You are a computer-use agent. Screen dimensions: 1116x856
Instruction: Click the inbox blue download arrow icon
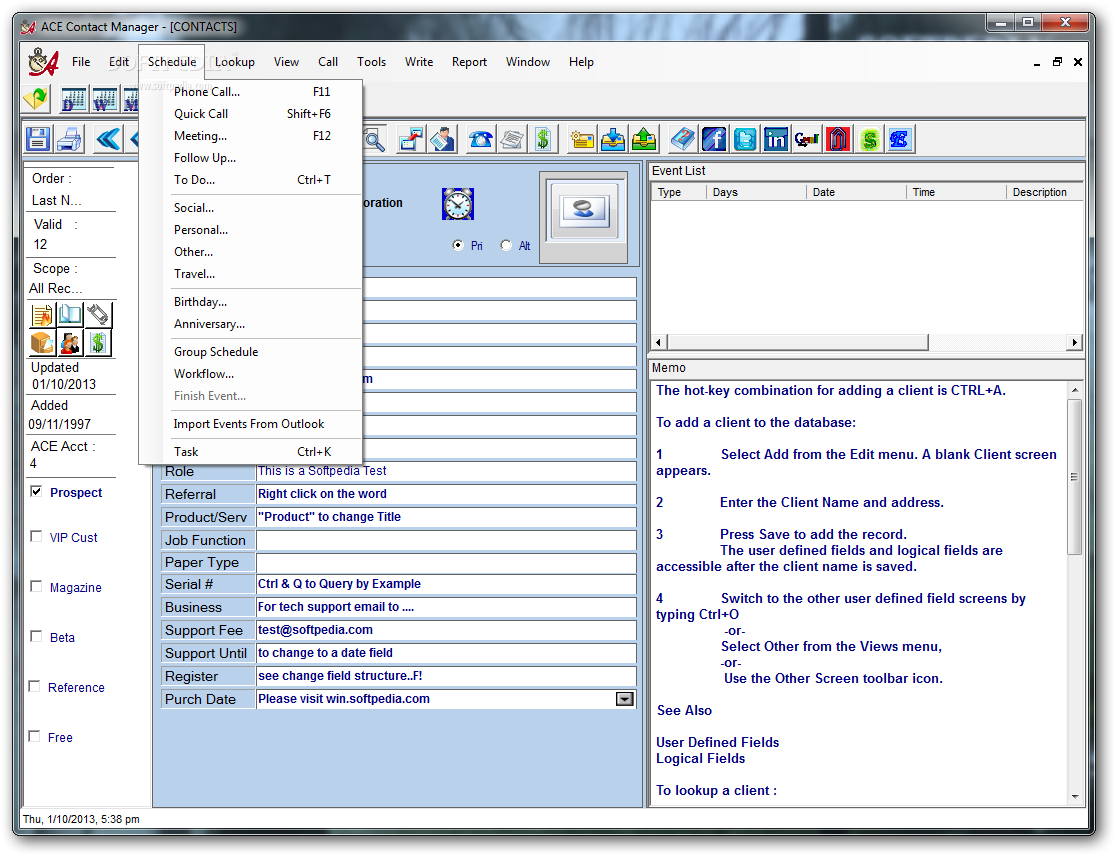pyautogui.click(x=613, y=139)
